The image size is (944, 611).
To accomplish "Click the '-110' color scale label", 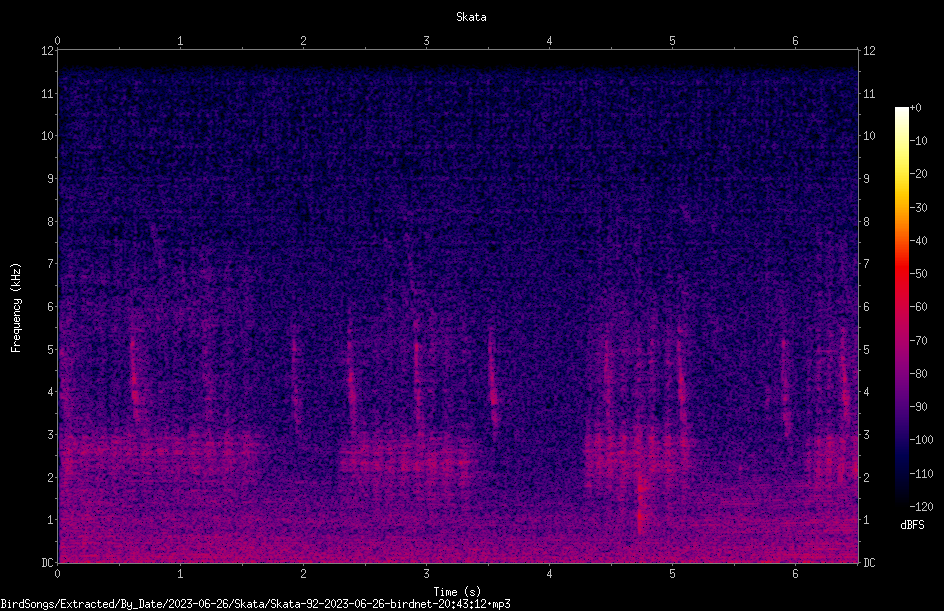I will (921, 474).
